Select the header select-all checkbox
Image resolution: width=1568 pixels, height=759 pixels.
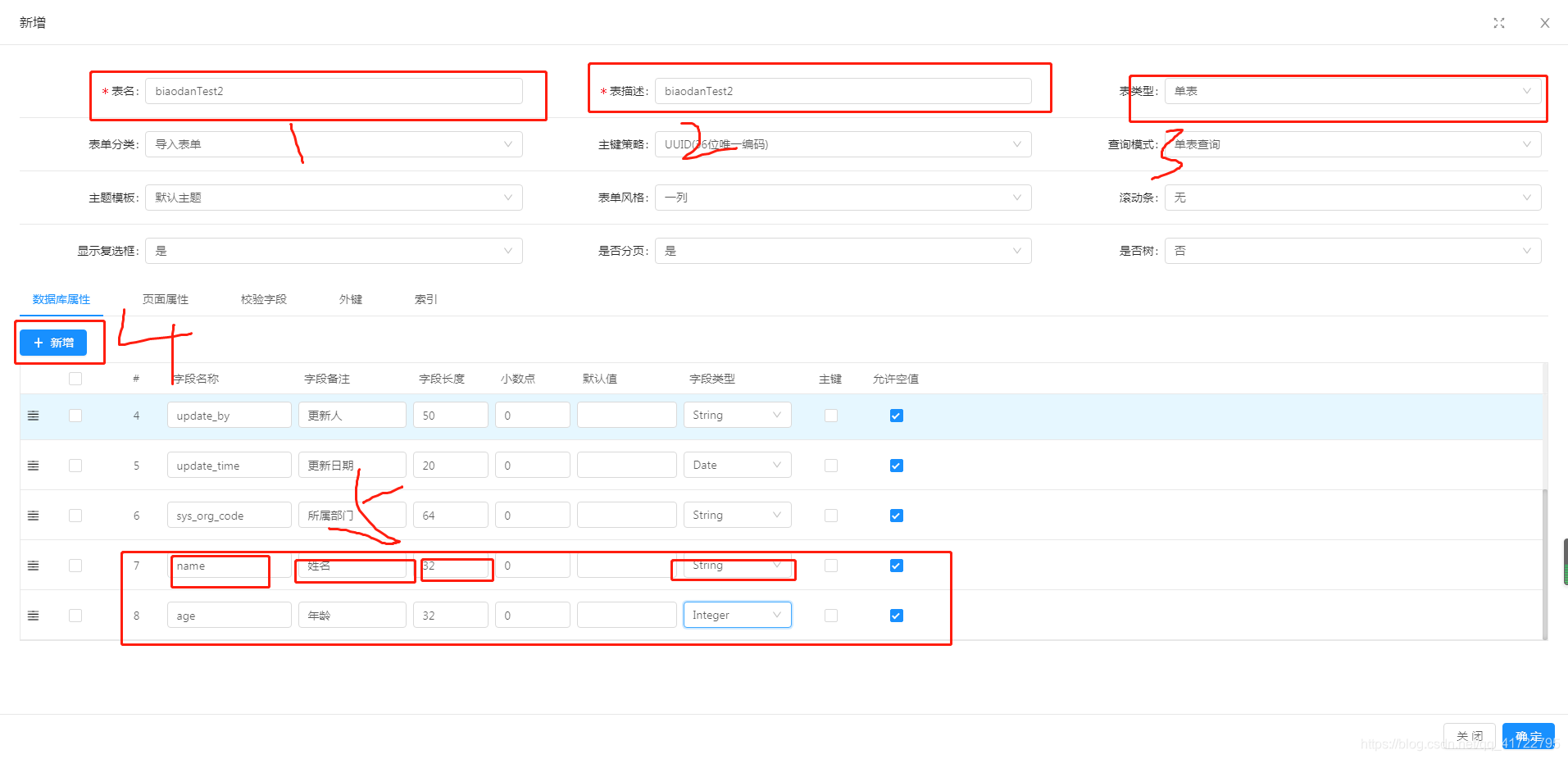pyautogui.click(x=75, y=379)
